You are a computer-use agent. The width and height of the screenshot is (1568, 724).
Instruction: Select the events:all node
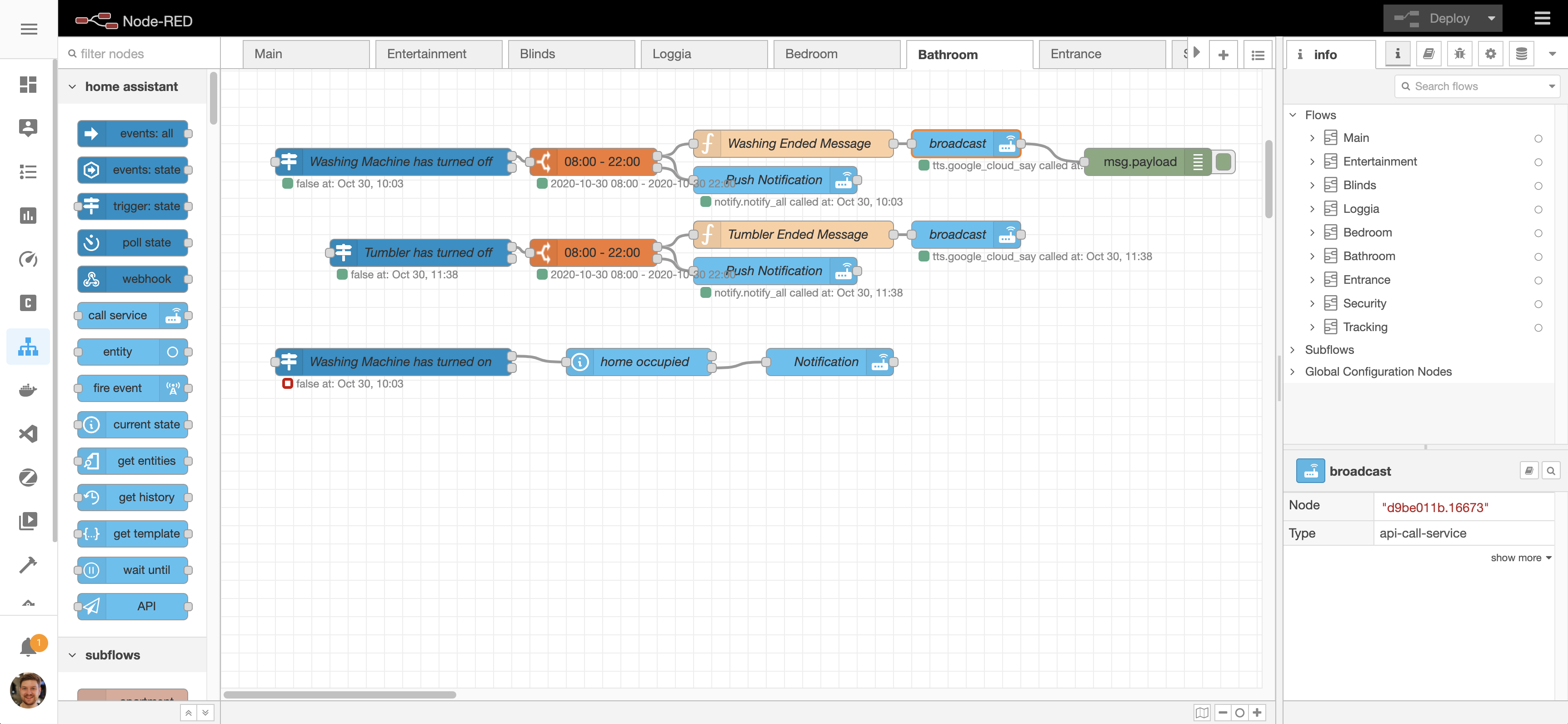point(134,133)
